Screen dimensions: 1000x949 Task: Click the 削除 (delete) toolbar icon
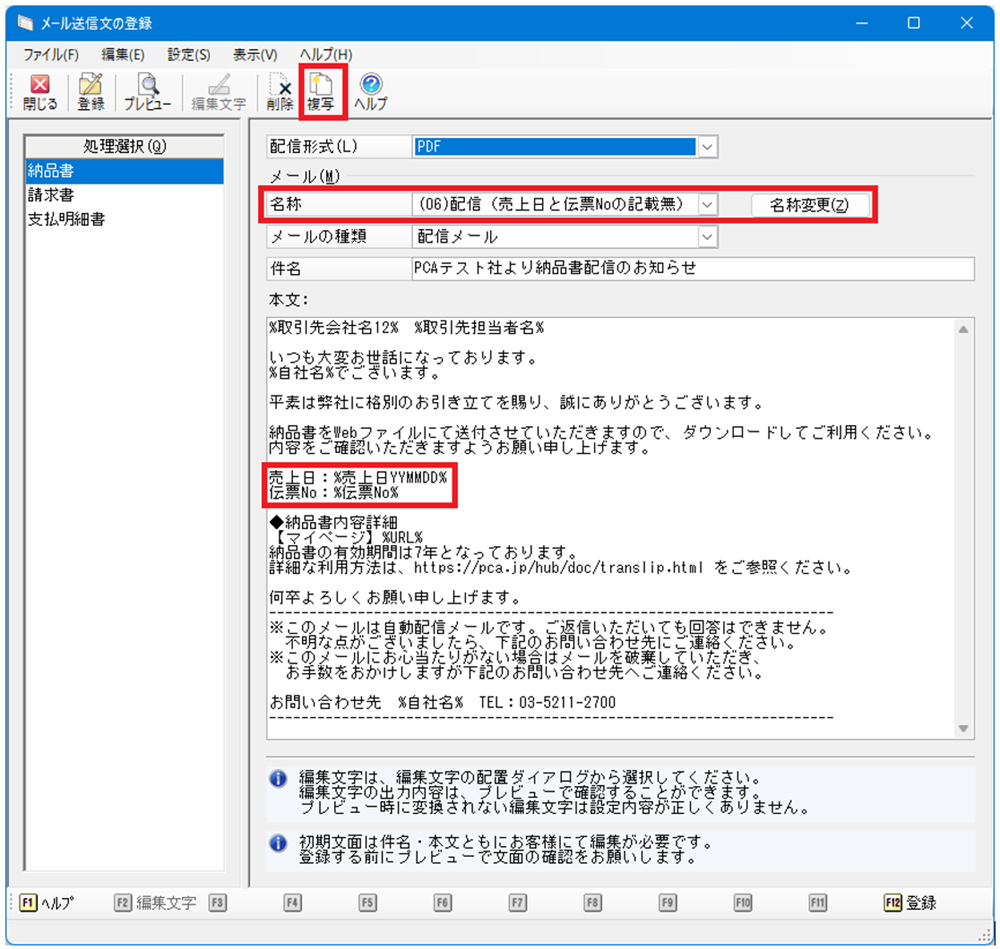point(280,92)
